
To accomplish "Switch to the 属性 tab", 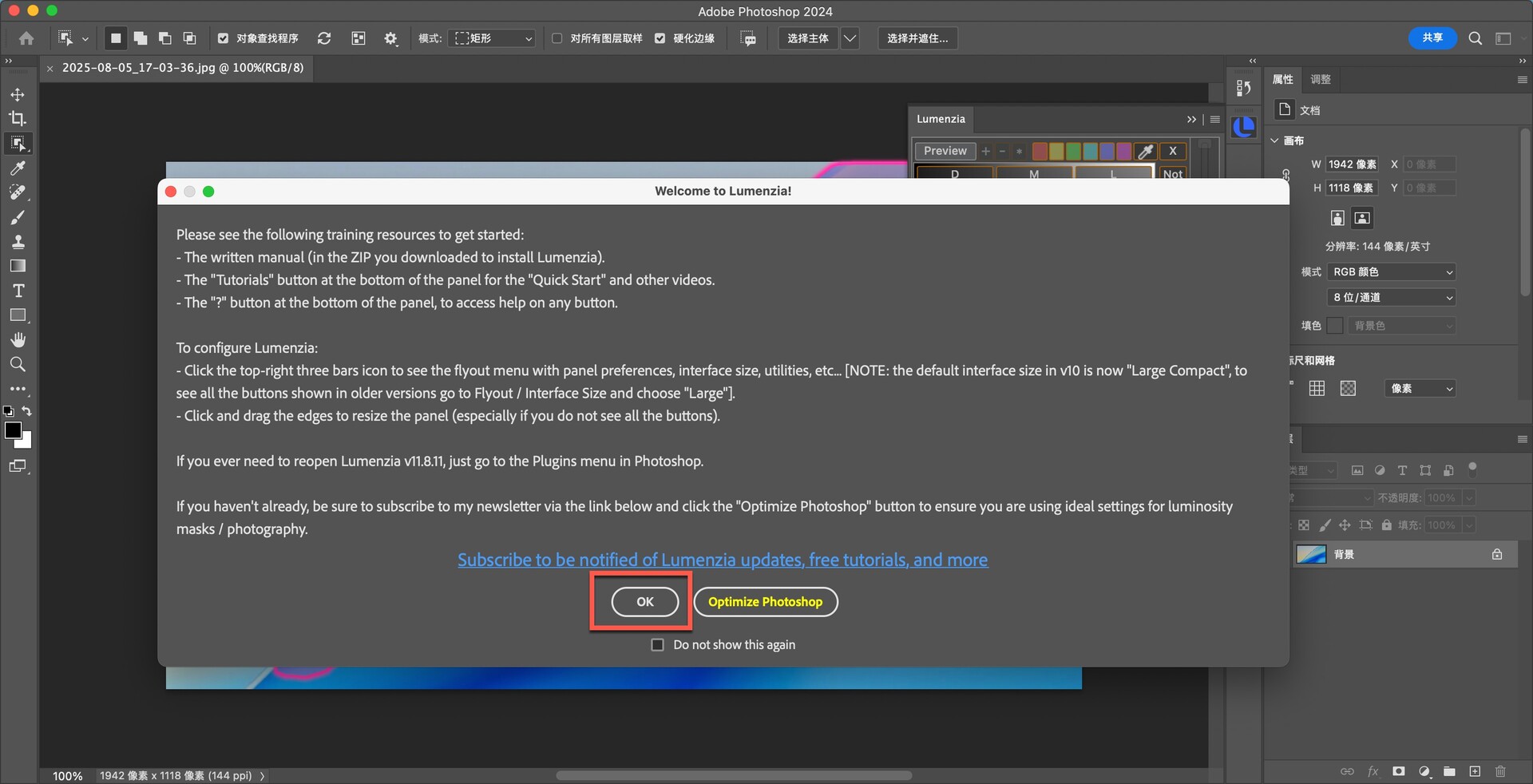I will point(1283,79).
